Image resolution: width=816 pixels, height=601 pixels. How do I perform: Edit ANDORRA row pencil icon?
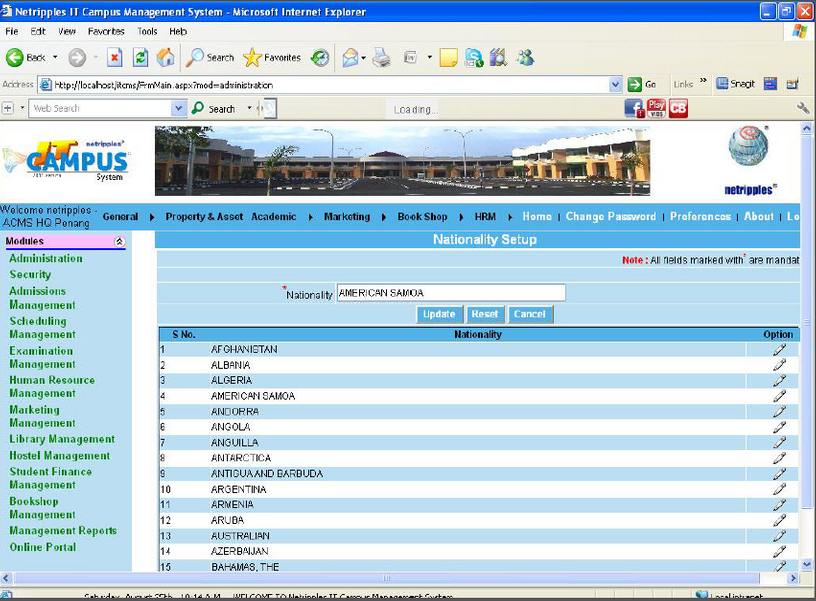click(x=779, y=412)
